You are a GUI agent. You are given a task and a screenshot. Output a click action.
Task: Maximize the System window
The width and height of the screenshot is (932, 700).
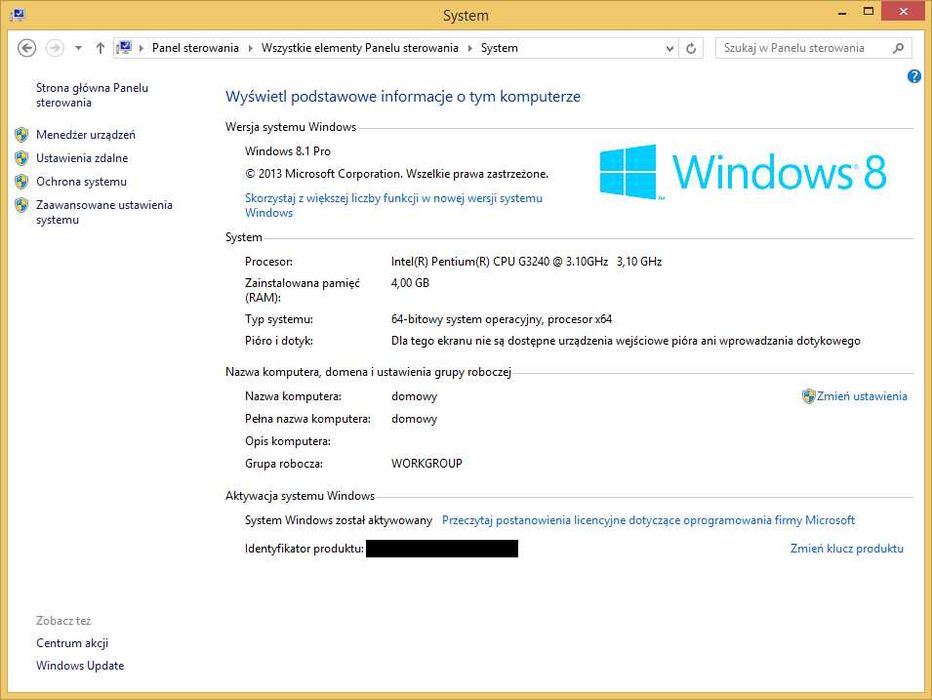click(x=868, y=12)
